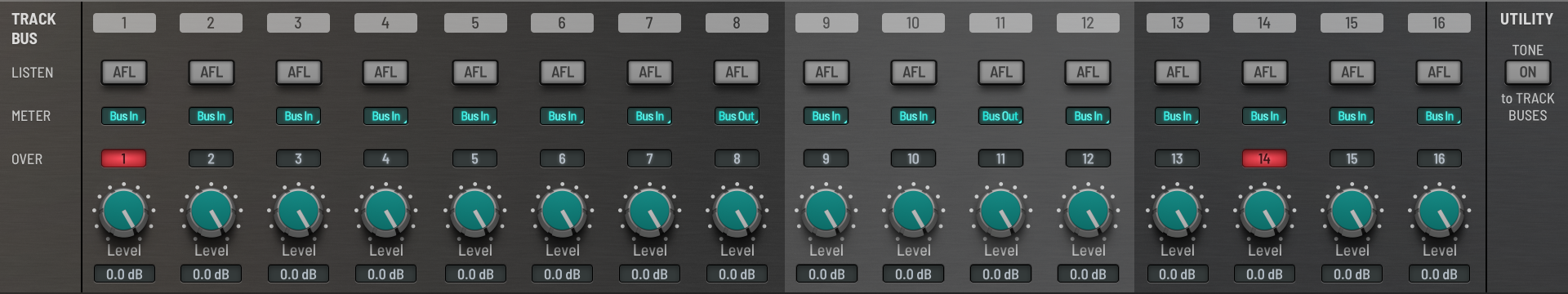Toggle AFL on track bus 5
The height and width of the screenshot is (294, 1568).
point(475,73)
